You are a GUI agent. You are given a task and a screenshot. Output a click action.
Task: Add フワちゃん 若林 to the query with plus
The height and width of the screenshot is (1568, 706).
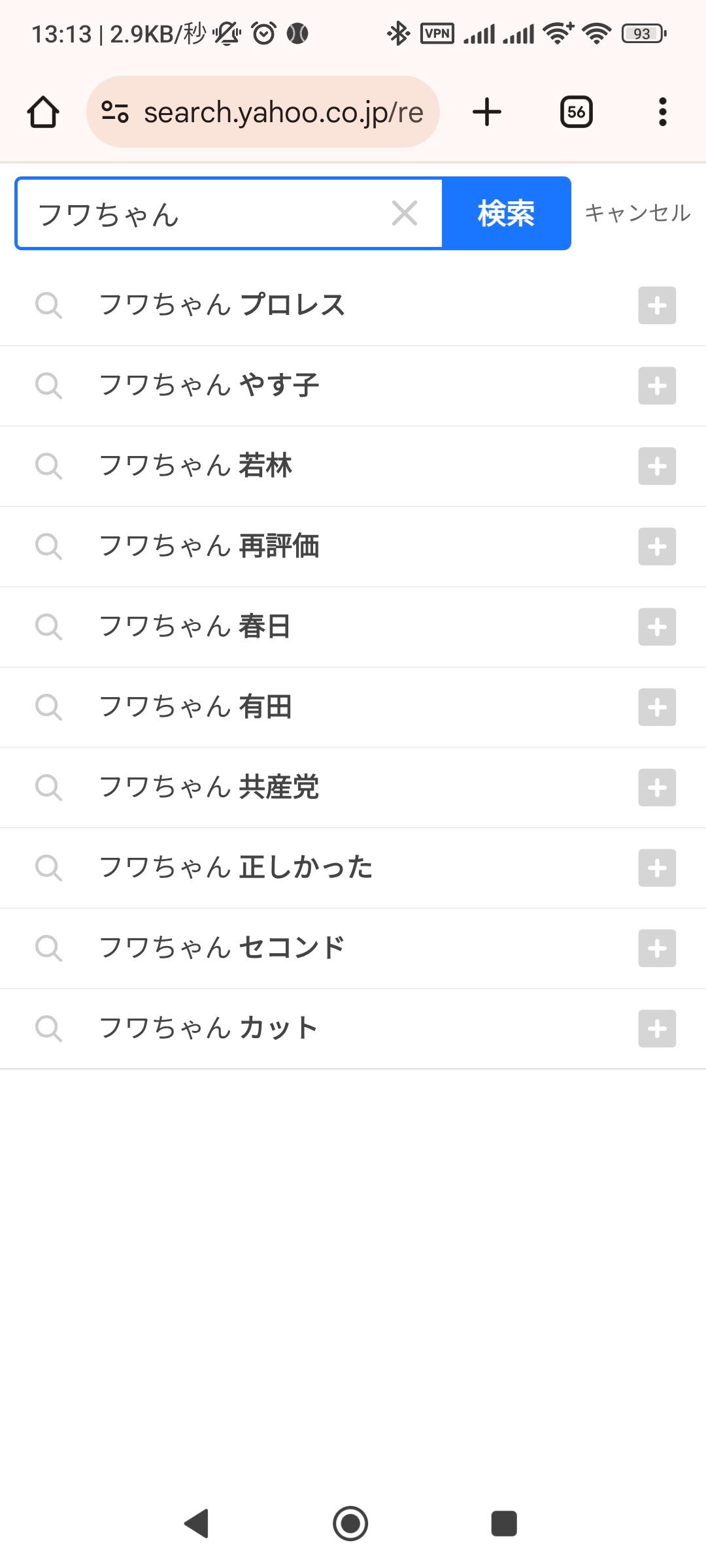point(657,466)
